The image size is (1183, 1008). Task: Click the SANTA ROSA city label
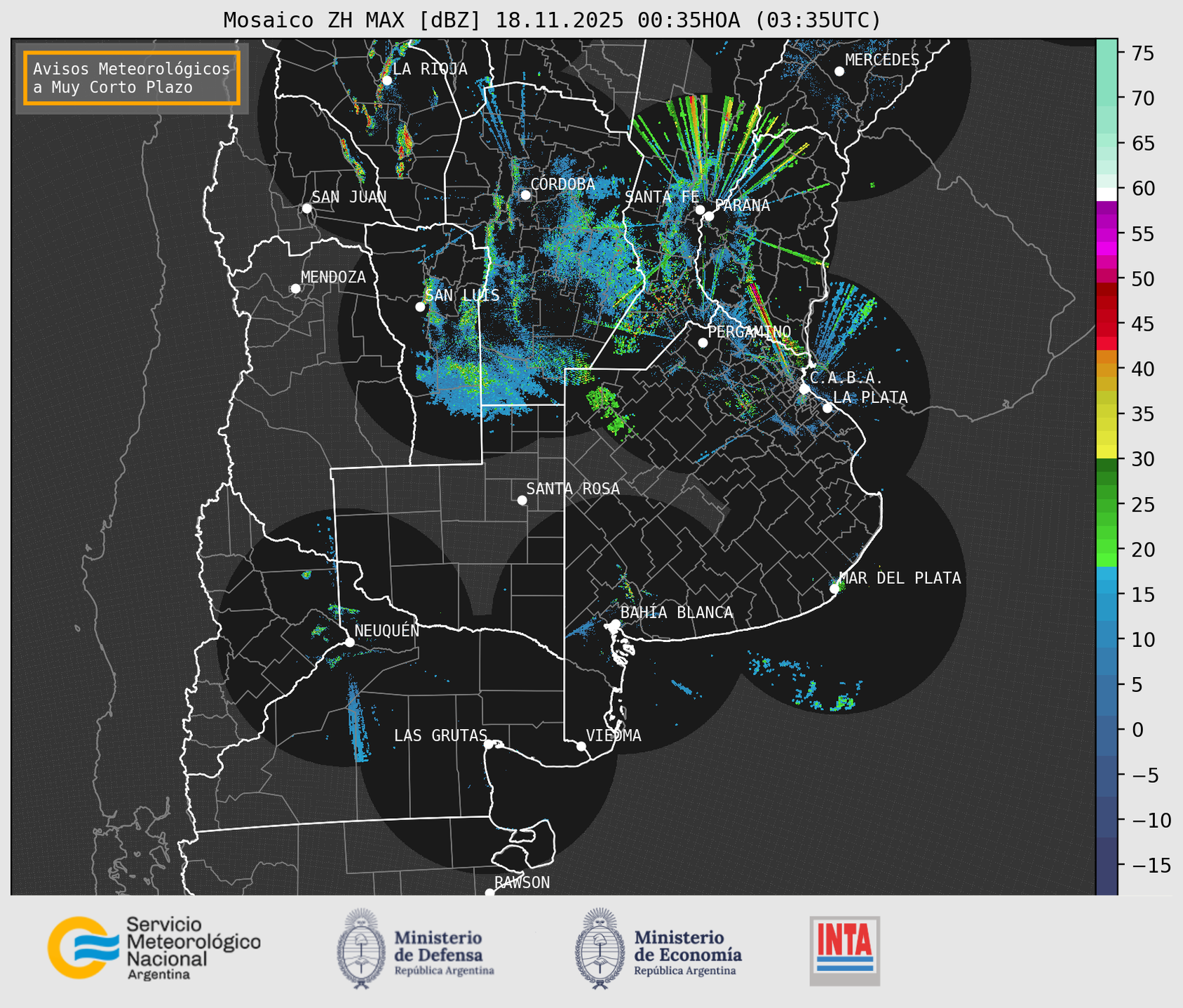click(x=573, y=489)
